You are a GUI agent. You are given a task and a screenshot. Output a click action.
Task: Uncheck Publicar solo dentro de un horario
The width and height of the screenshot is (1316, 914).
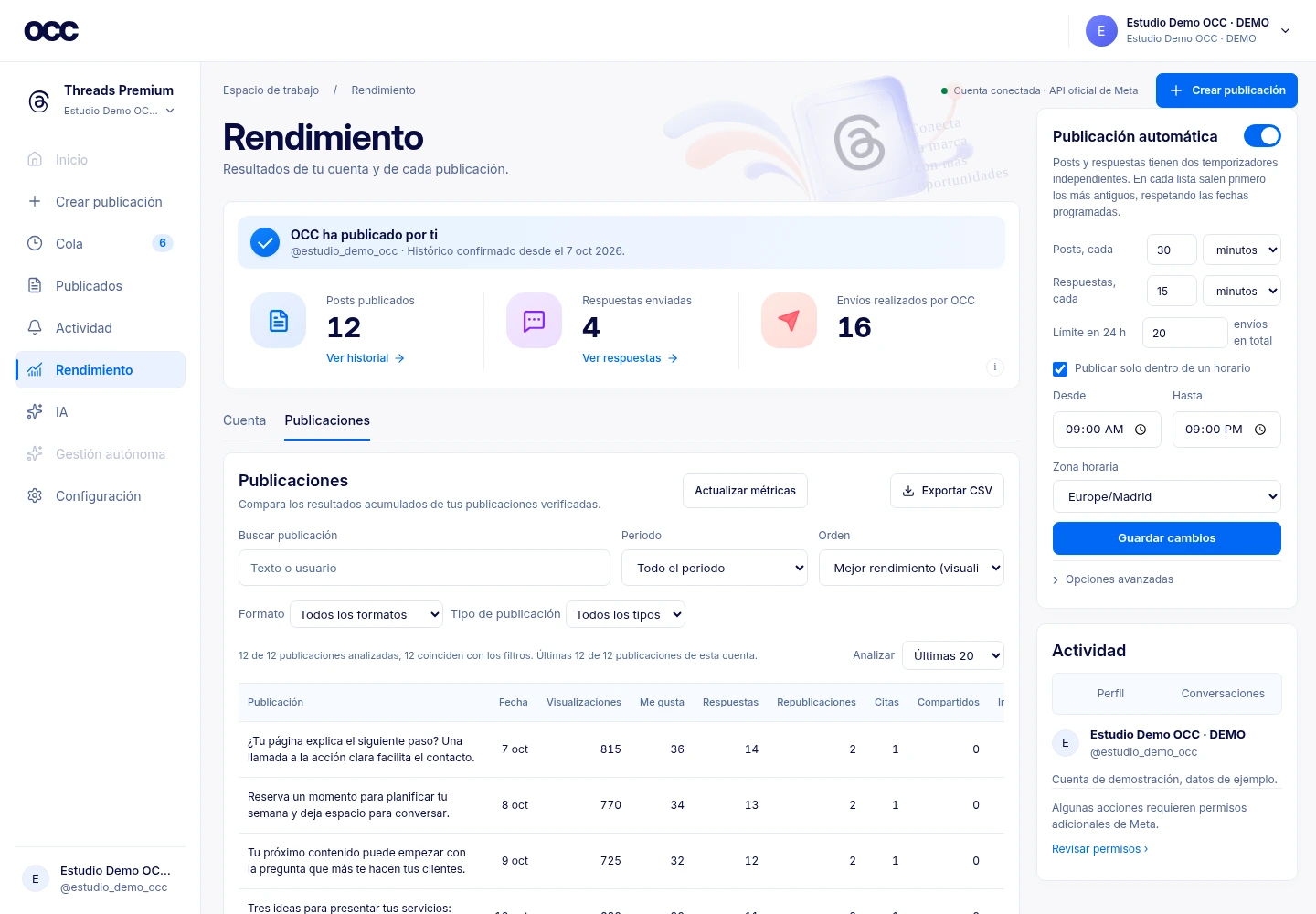pyautogui.click(x=1060, y=369)
